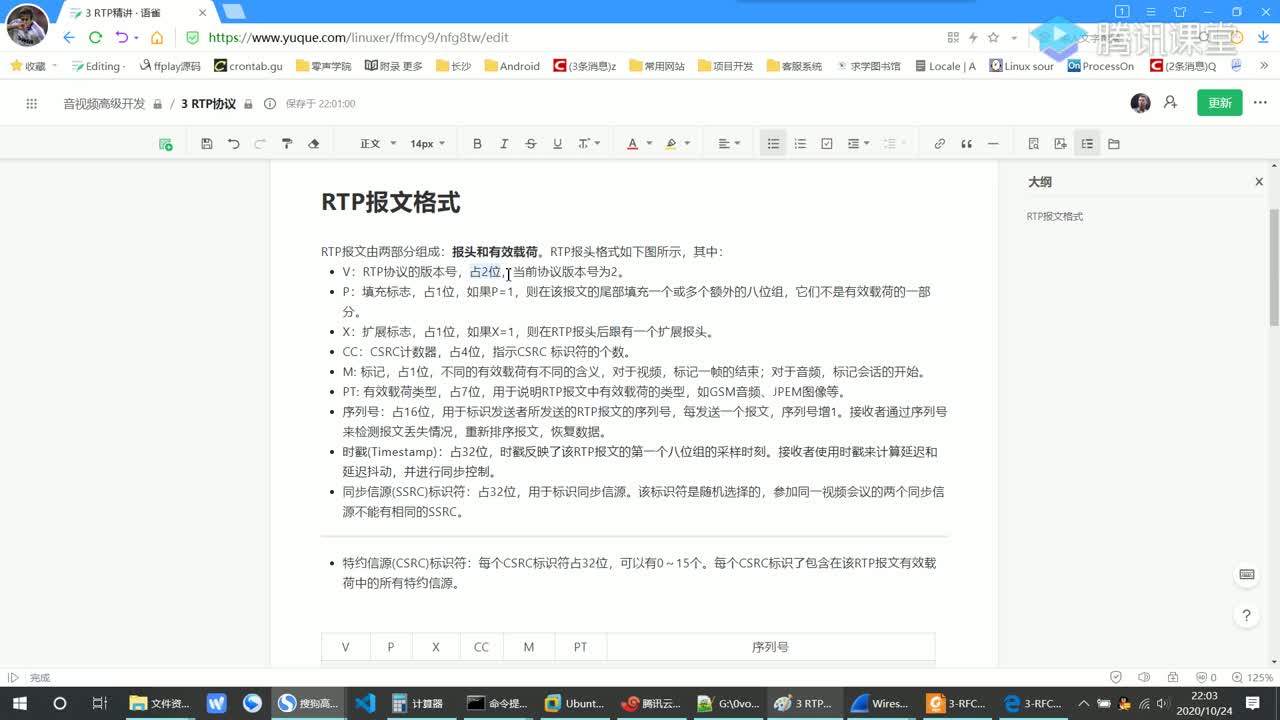Viewport: 1280px width, 720px height.
Task: Open the Editing bookmark
Action: pyautogui.click(x=98, y=66)
